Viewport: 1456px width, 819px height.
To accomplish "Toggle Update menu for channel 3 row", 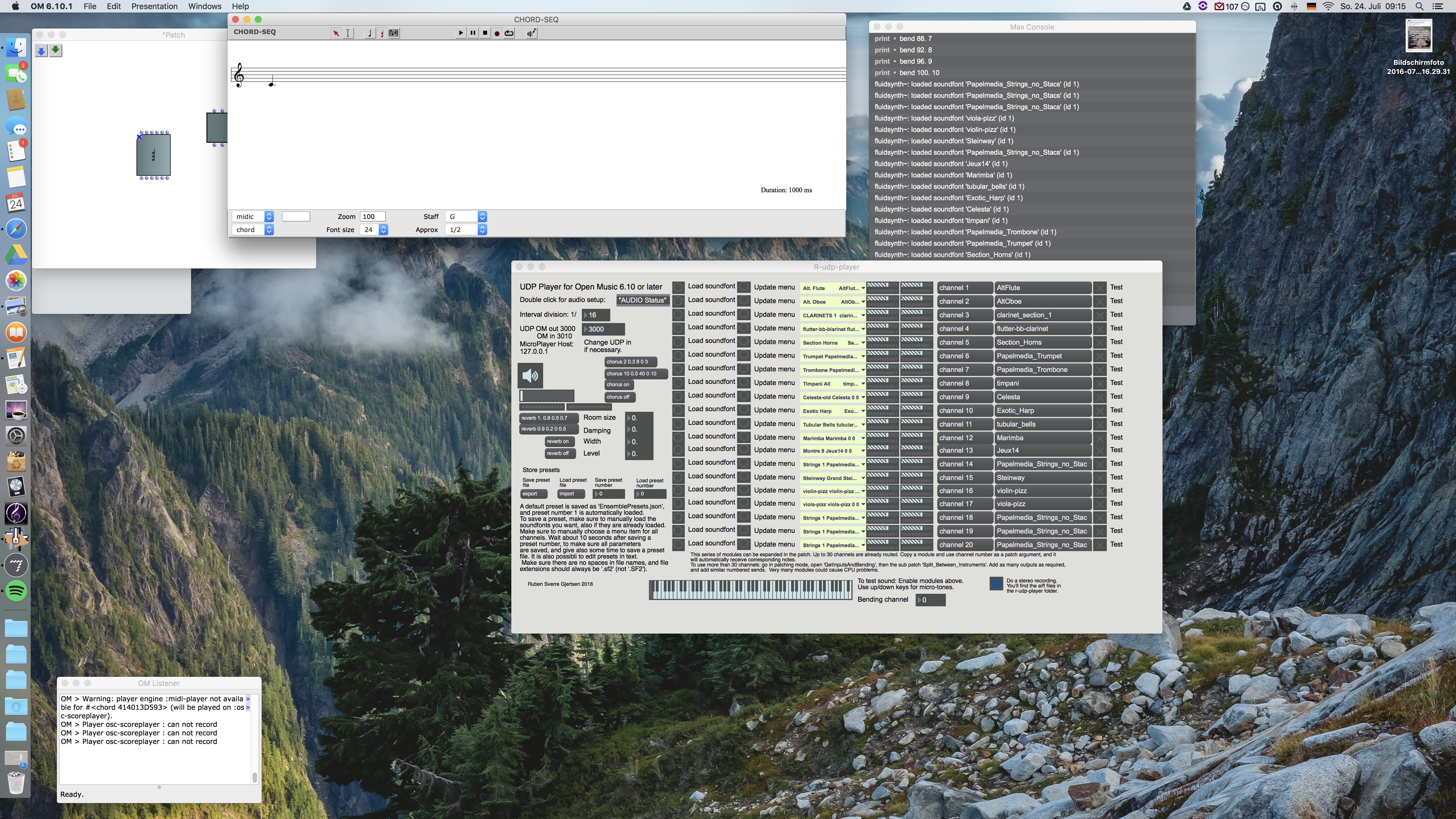I will [x=744, y=315].
